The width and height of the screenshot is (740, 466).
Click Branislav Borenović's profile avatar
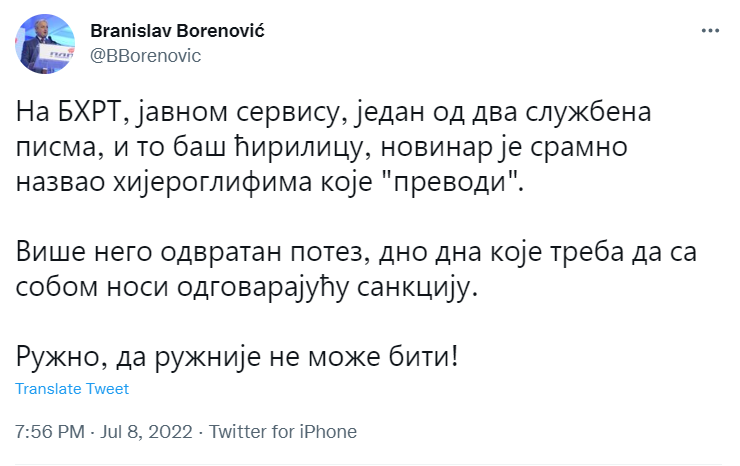(x=45, y=44)
